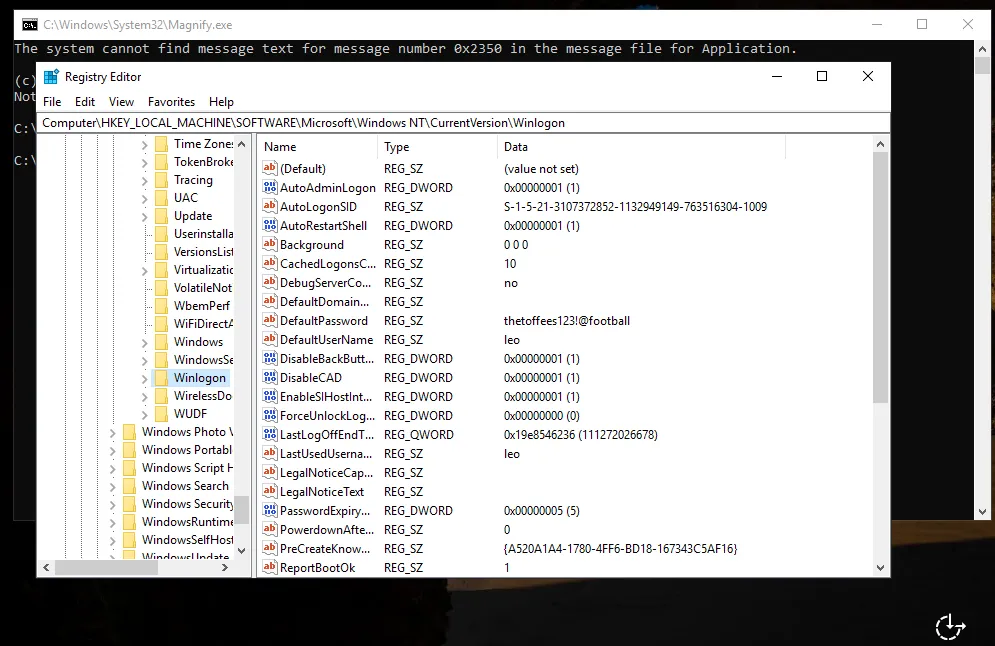
Task: Click the command prompt icon in Magnify.exe title bar
Action: tap(30, 25)
